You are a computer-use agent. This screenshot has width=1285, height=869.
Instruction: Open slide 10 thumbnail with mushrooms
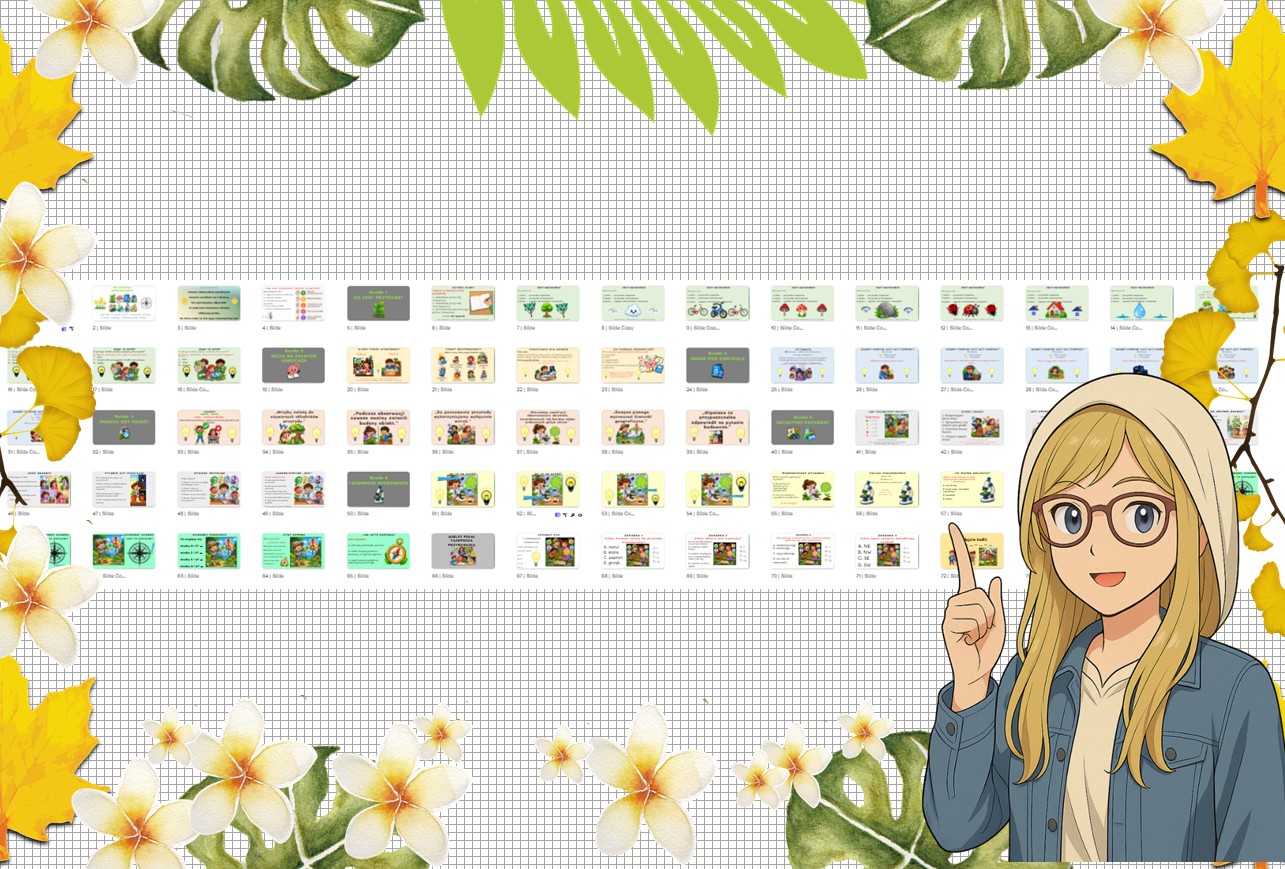click(802, 303)
